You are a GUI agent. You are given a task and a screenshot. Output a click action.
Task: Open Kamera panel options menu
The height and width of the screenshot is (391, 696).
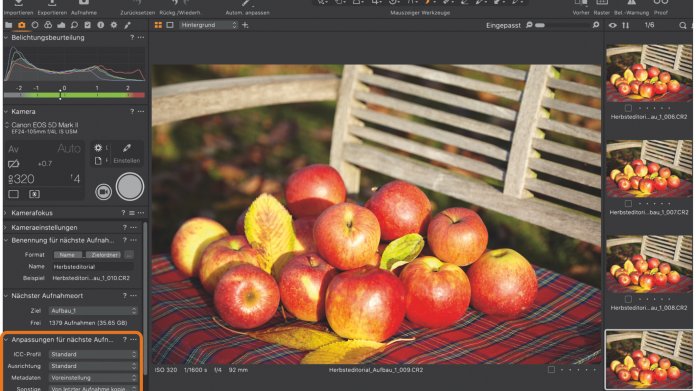coord(141,112)
